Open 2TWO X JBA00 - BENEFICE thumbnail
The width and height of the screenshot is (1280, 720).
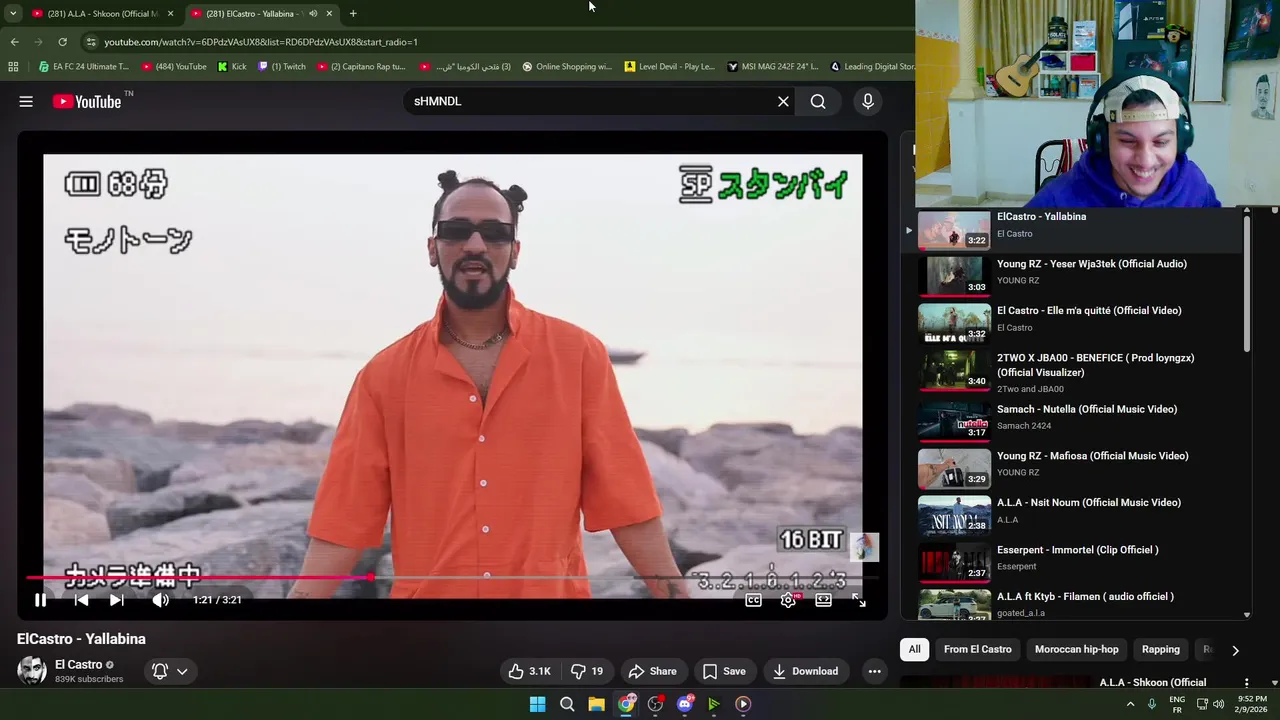(x=954, y=370)
